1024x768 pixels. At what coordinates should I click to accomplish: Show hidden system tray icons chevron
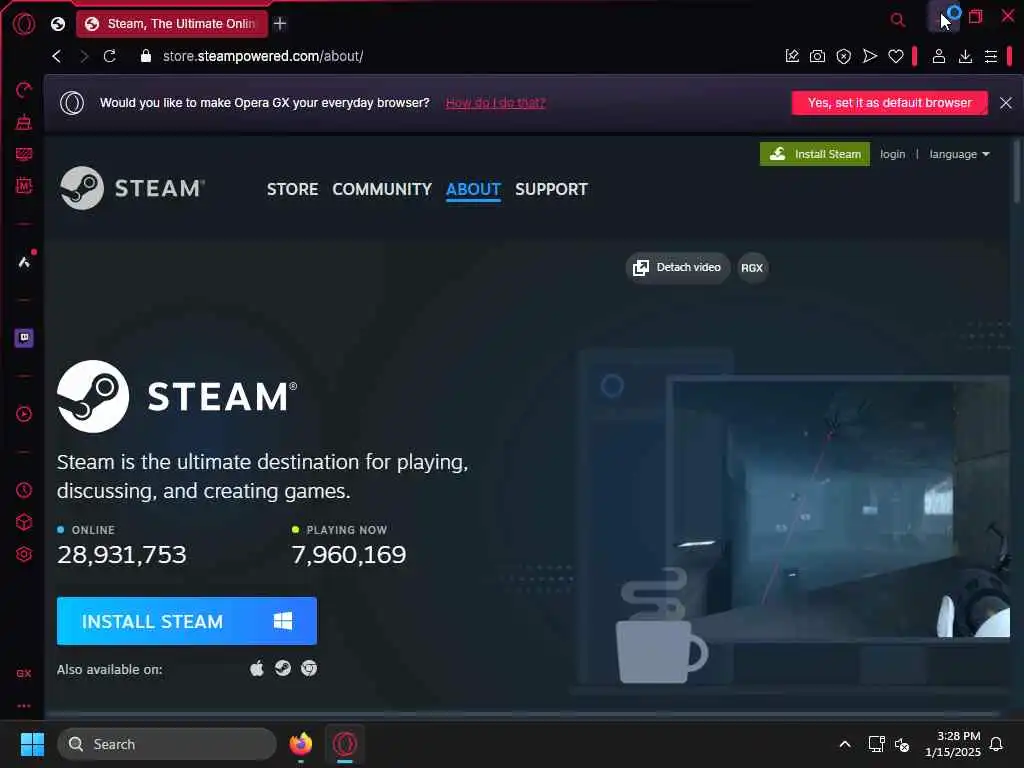(844, 744)
